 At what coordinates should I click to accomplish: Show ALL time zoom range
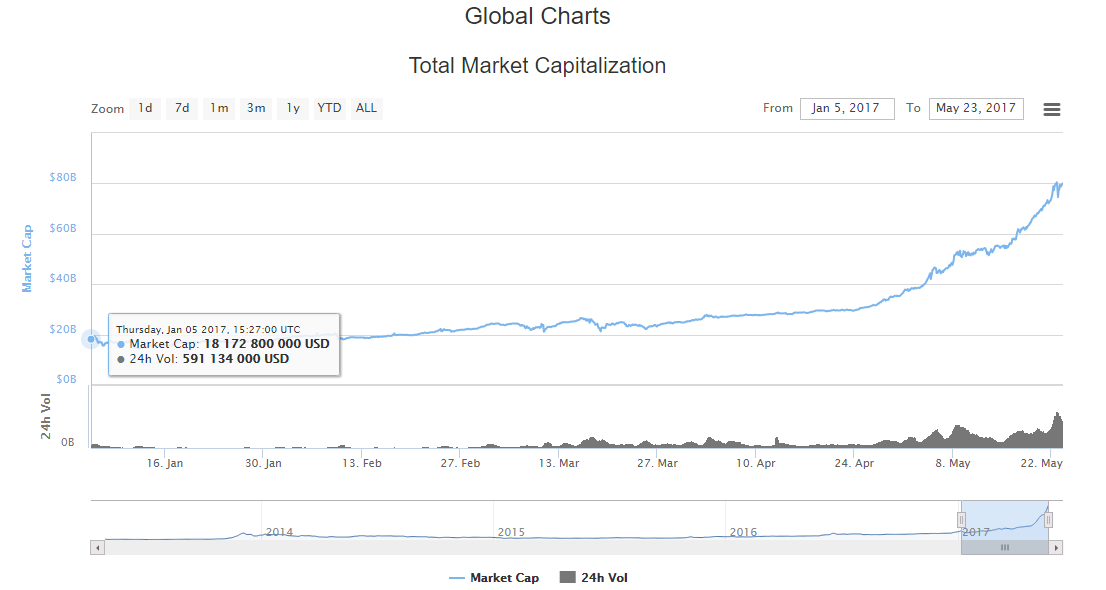tap(367, 108)
